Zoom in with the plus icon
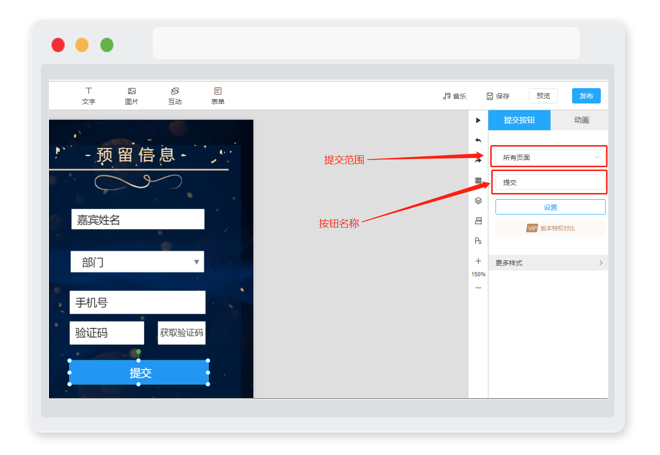The height and width of the screenshot is (455, 660). [478, 261]
